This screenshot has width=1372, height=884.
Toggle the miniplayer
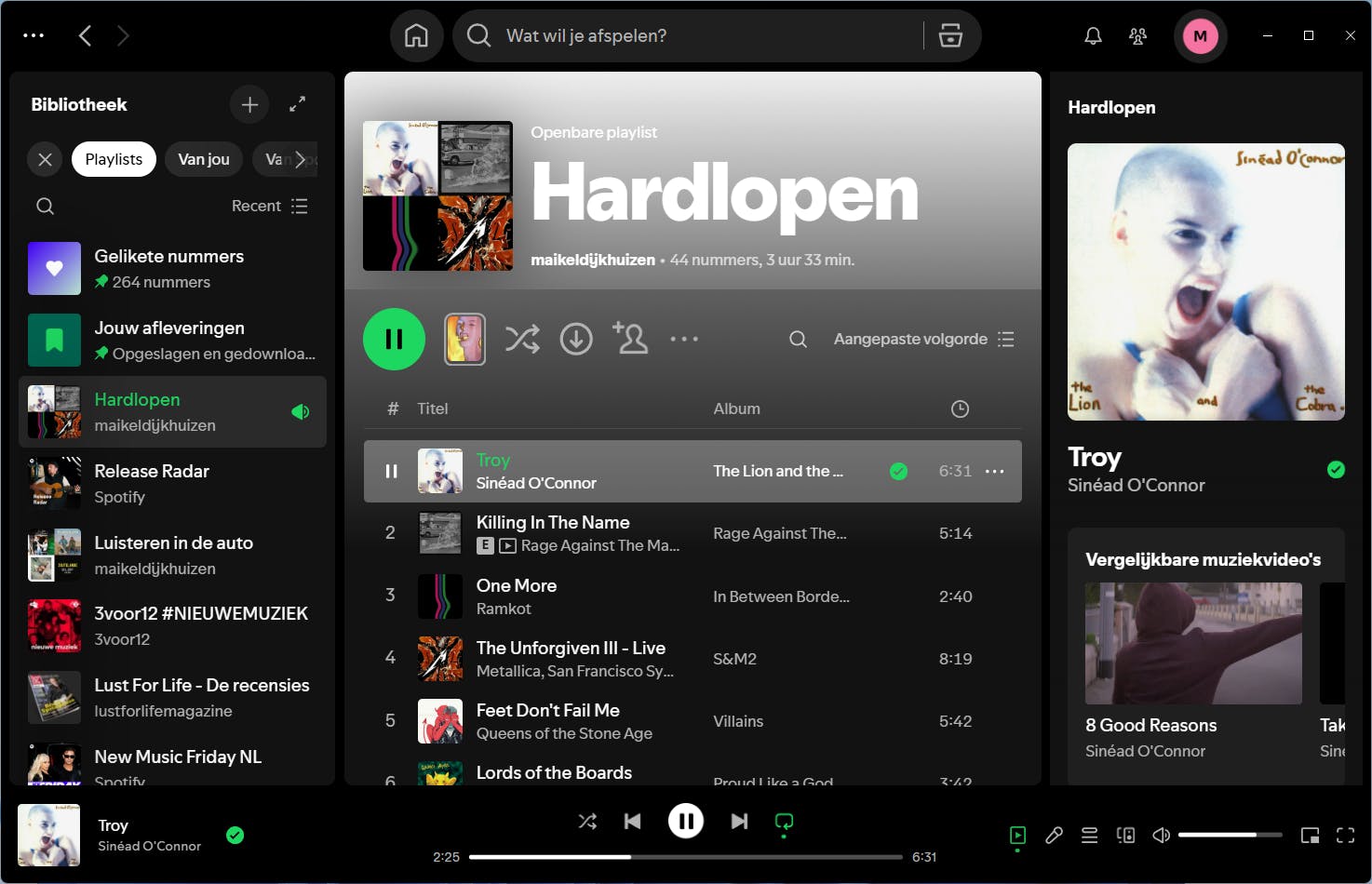[x=1310, y=835]
